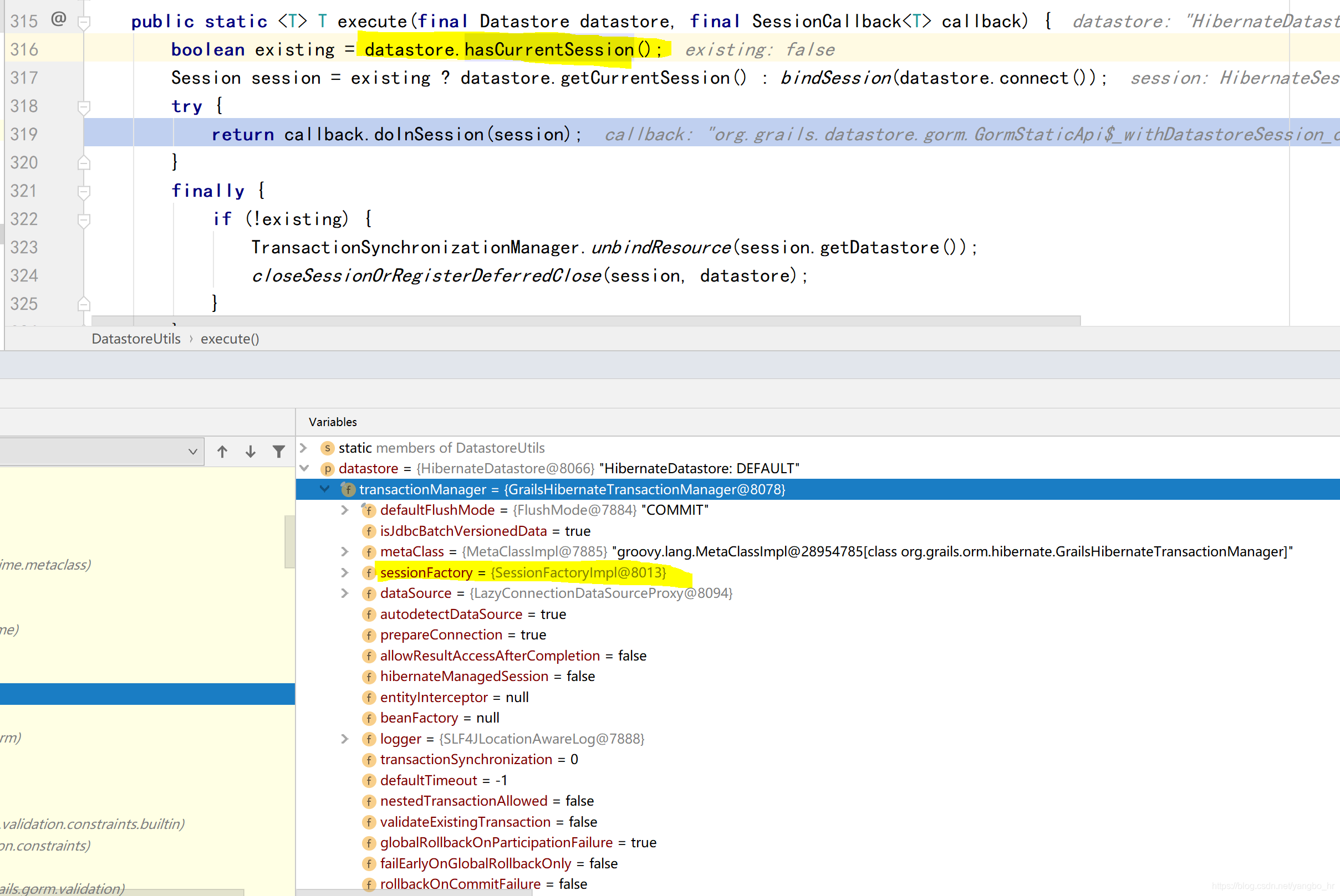Select the validateExistingTransaction variable row

coord(818,822)
